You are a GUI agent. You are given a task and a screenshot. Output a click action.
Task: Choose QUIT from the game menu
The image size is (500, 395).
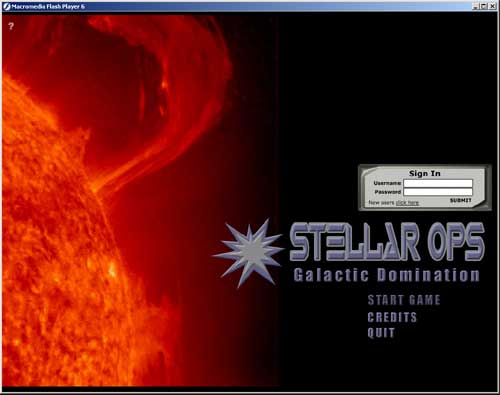click(x=381, y=333)
